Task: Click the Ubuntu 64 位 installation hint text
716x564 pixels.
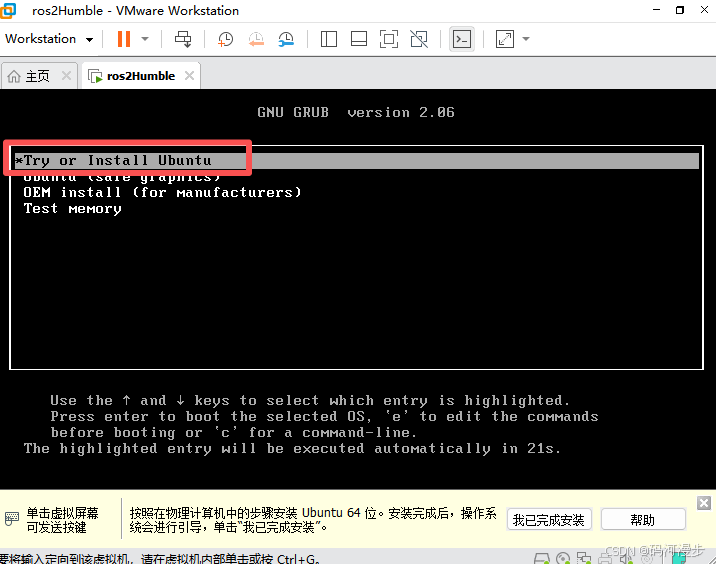Action: pos(313,520)
